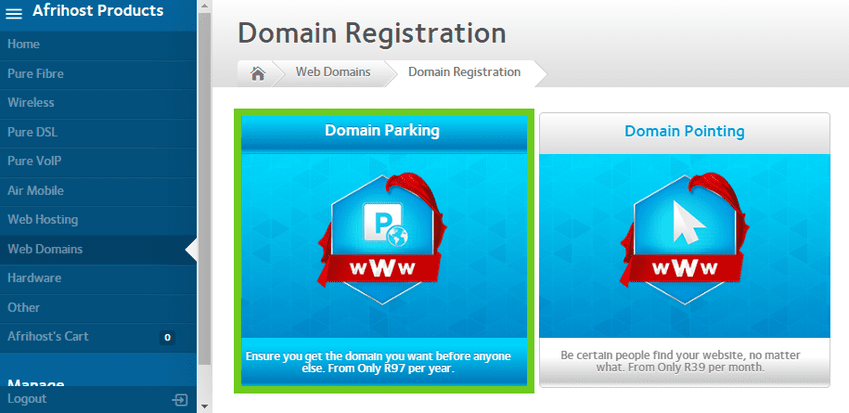Click the Web Domains breadcrumb link
Screen dimensions: 849x413
click(x=333, y=72)
